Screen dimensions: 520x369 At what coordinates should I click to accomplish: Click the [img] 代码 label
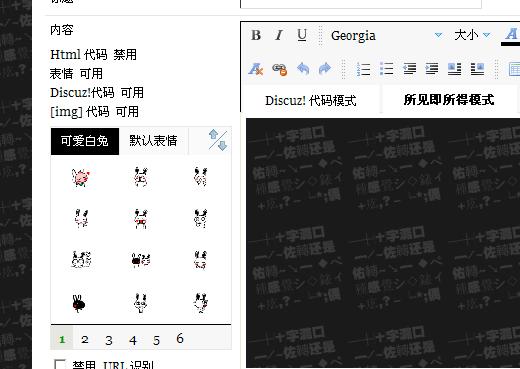80,112
